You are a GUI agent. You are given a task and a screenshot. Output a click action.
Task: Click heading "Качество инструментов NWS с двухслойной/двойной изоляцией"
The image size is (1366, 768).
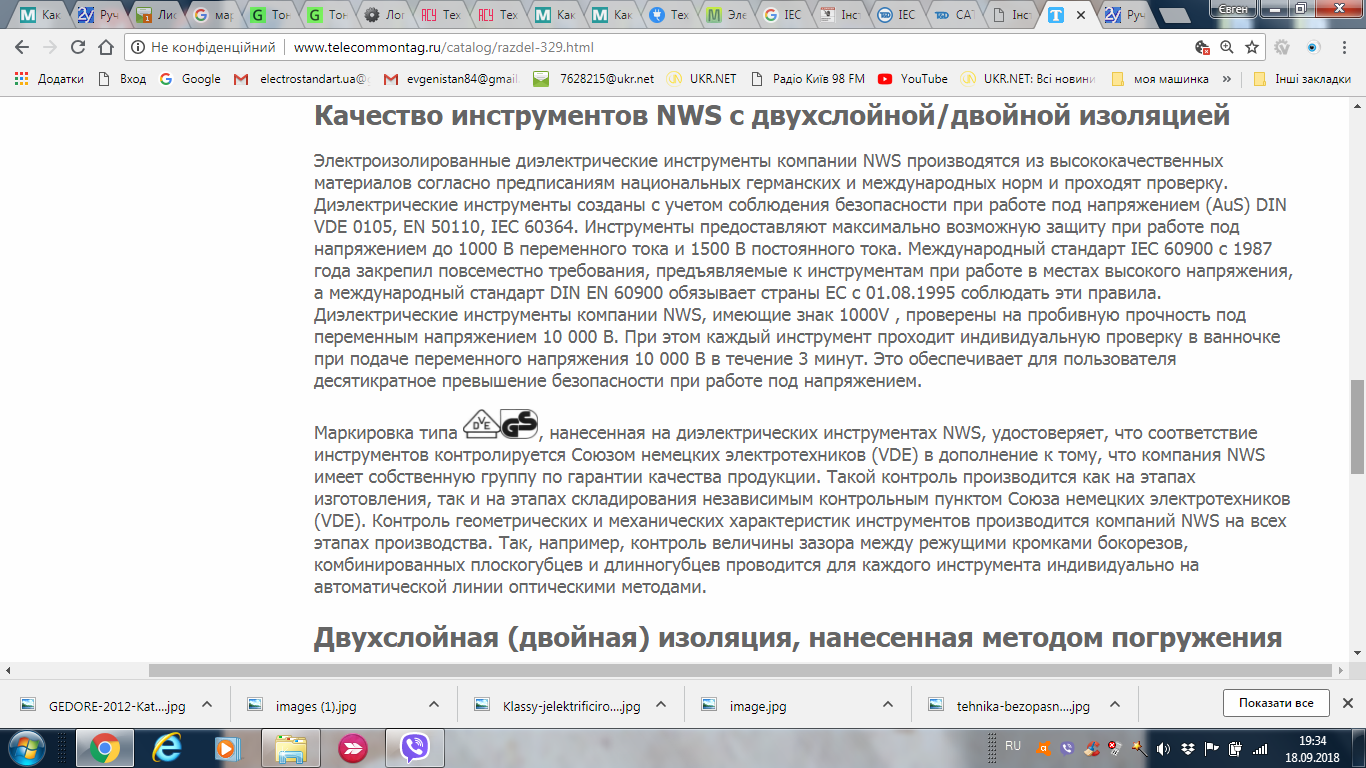tap(771, 115)
